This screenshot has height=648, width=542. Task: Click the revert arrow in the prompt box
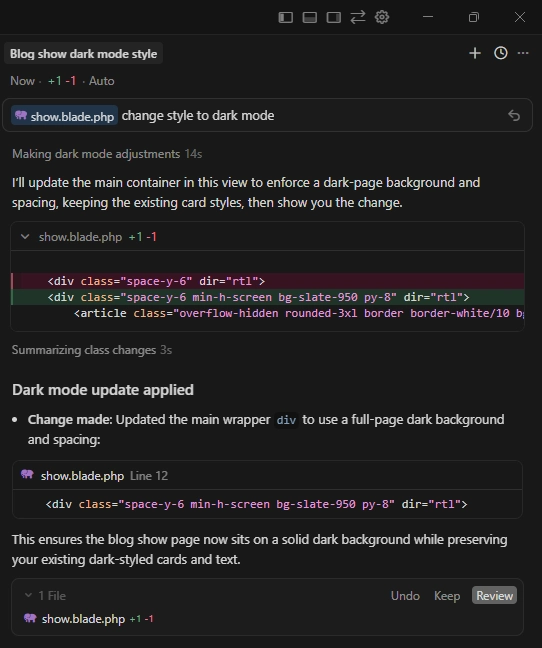click(514, 116)
